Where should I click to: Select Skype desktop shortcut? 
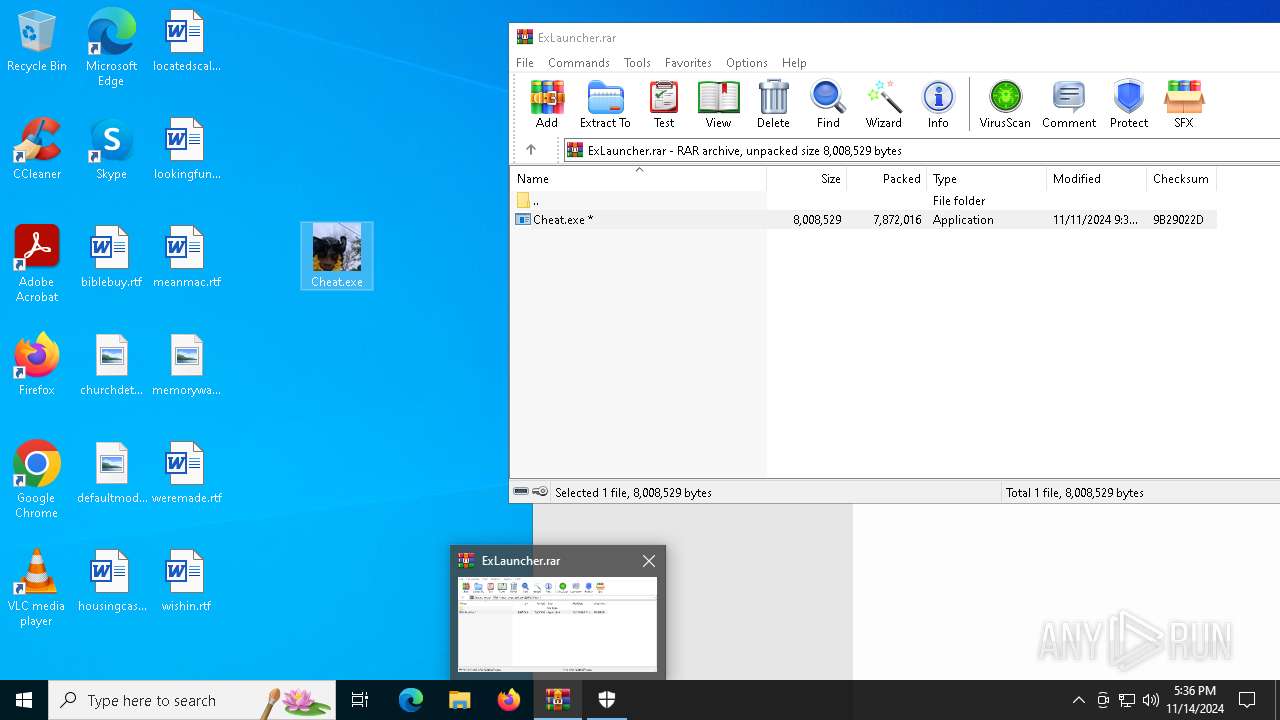pyautogui.click(x=111, y=150)
